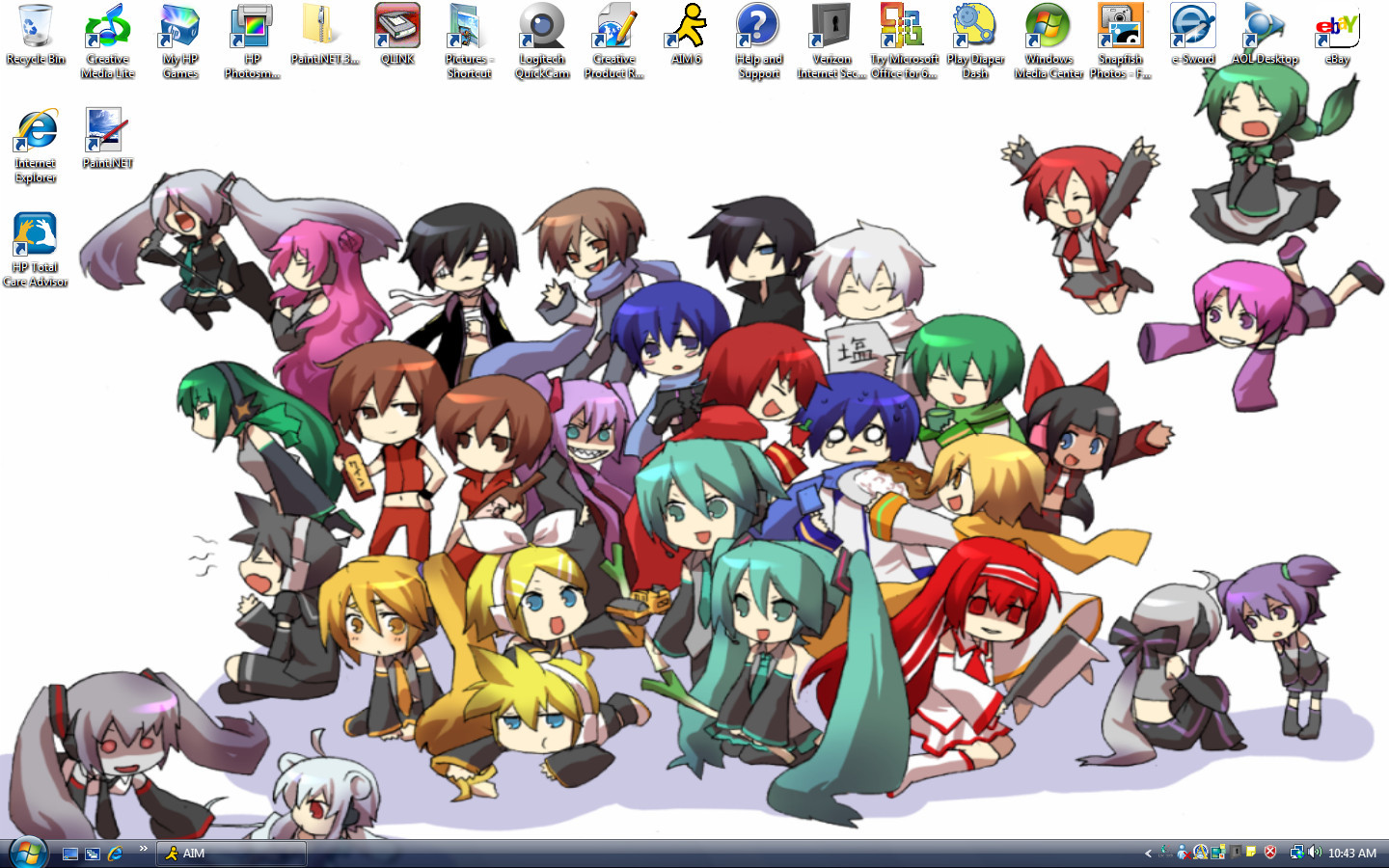Select Try Microsoft Office icon
Image resolution: width=1389 pixels, height=868 pixels.
click(903, 41)
